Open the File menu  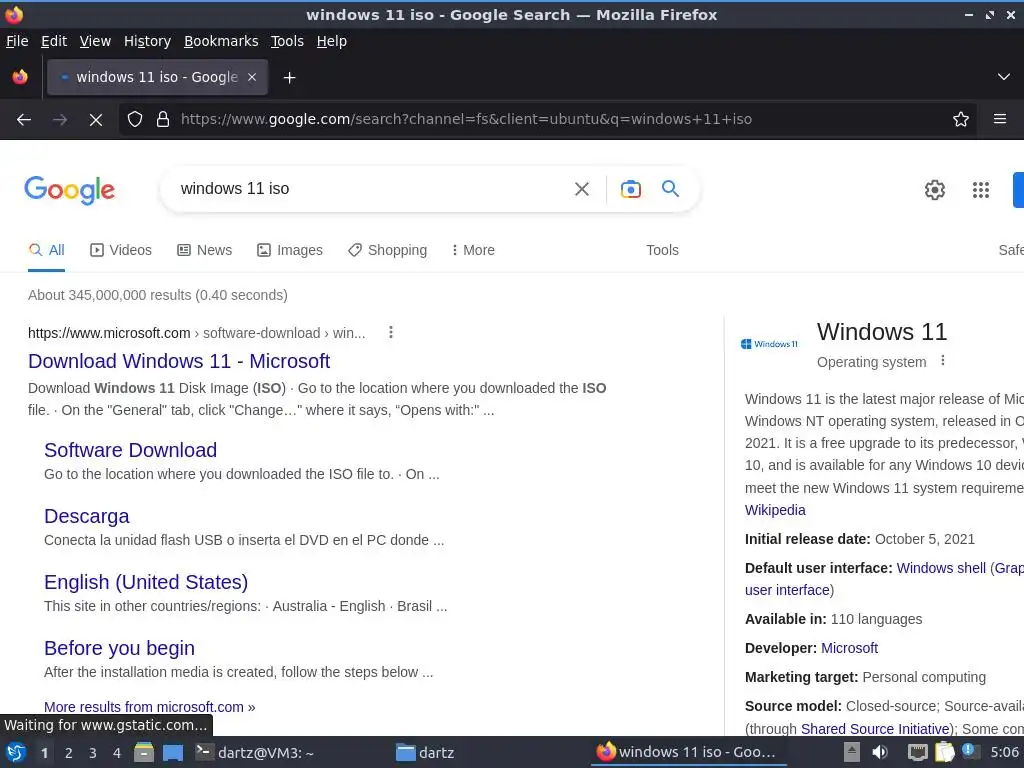[x=17, y=41]
